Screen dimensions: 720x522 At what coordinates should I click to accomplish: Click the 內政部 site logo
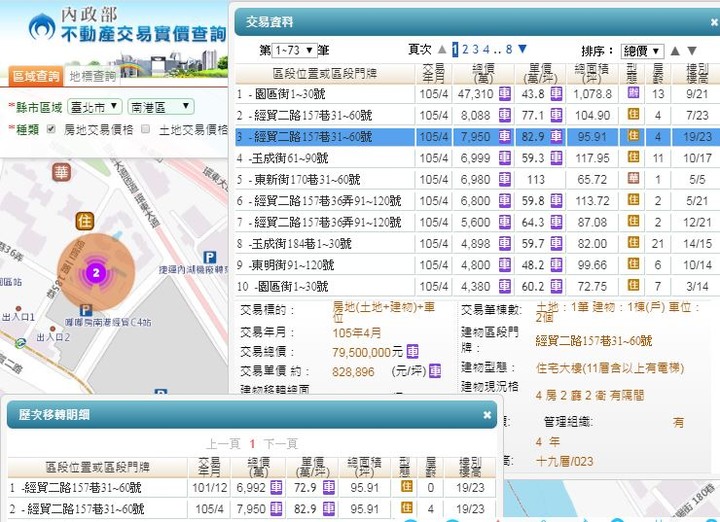click(127, 26)
